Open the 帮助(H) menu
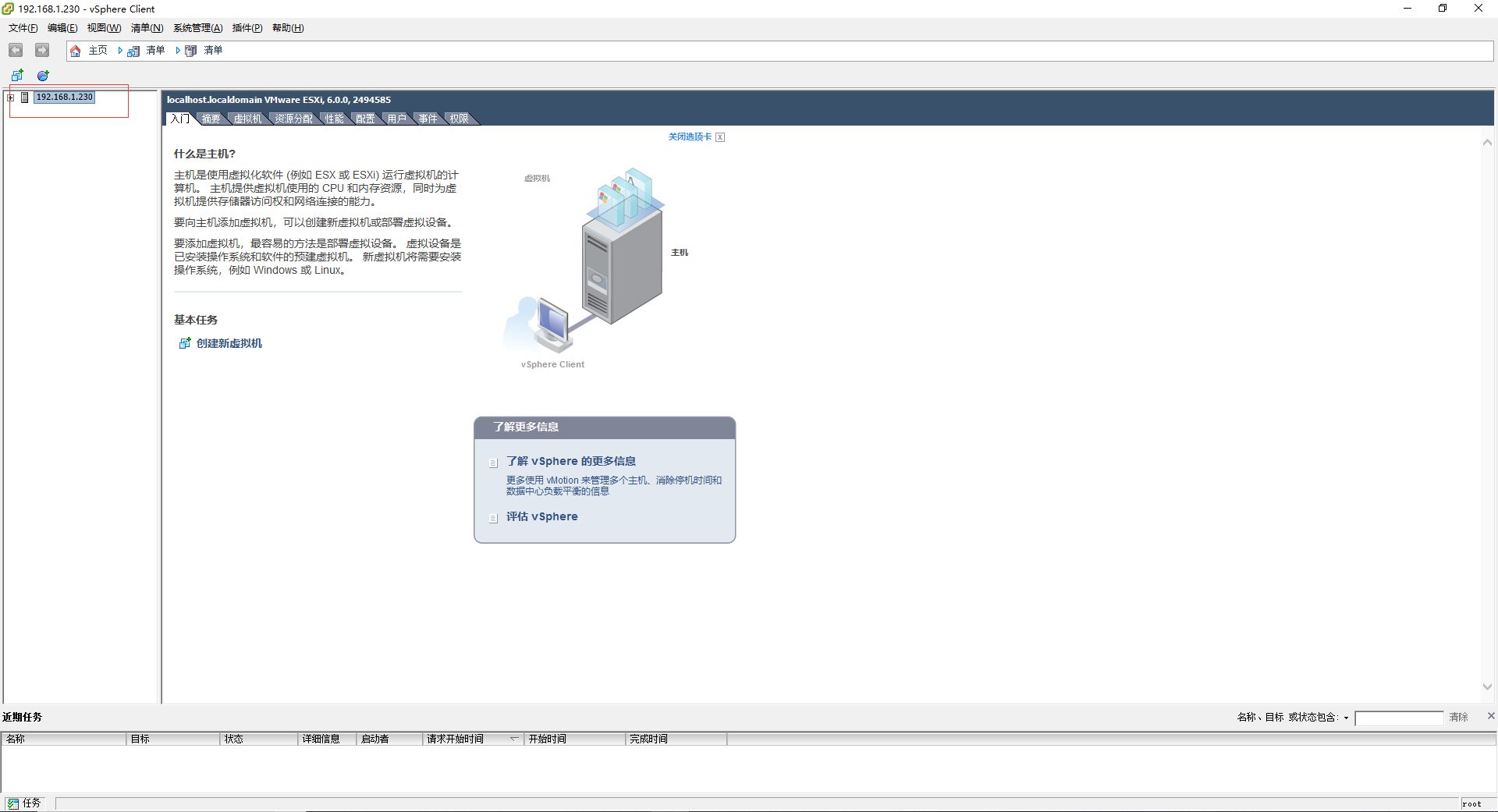This screenshot has width=1498, height=812. [288, 28]
